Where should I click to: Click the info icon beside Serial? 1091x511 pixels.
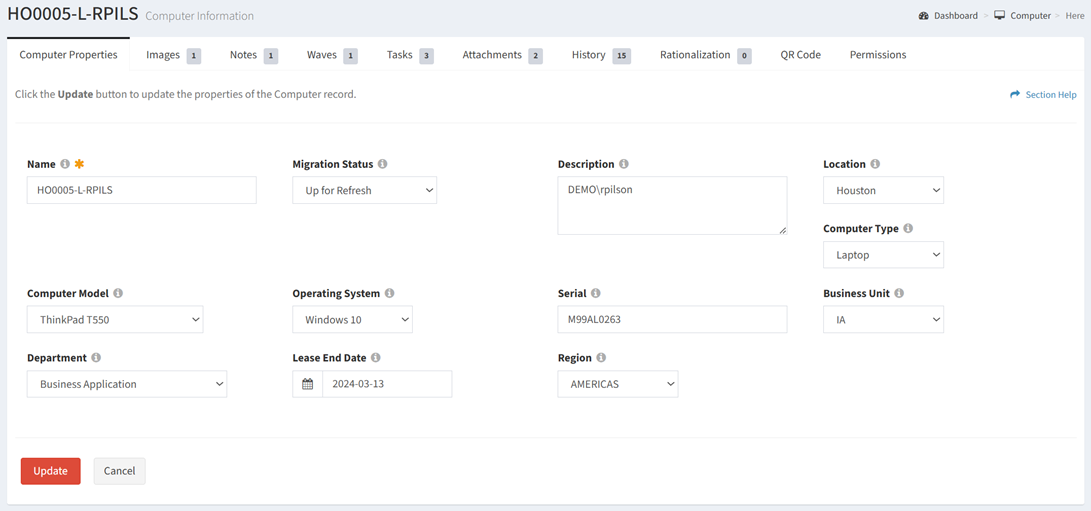pos(596,294)
